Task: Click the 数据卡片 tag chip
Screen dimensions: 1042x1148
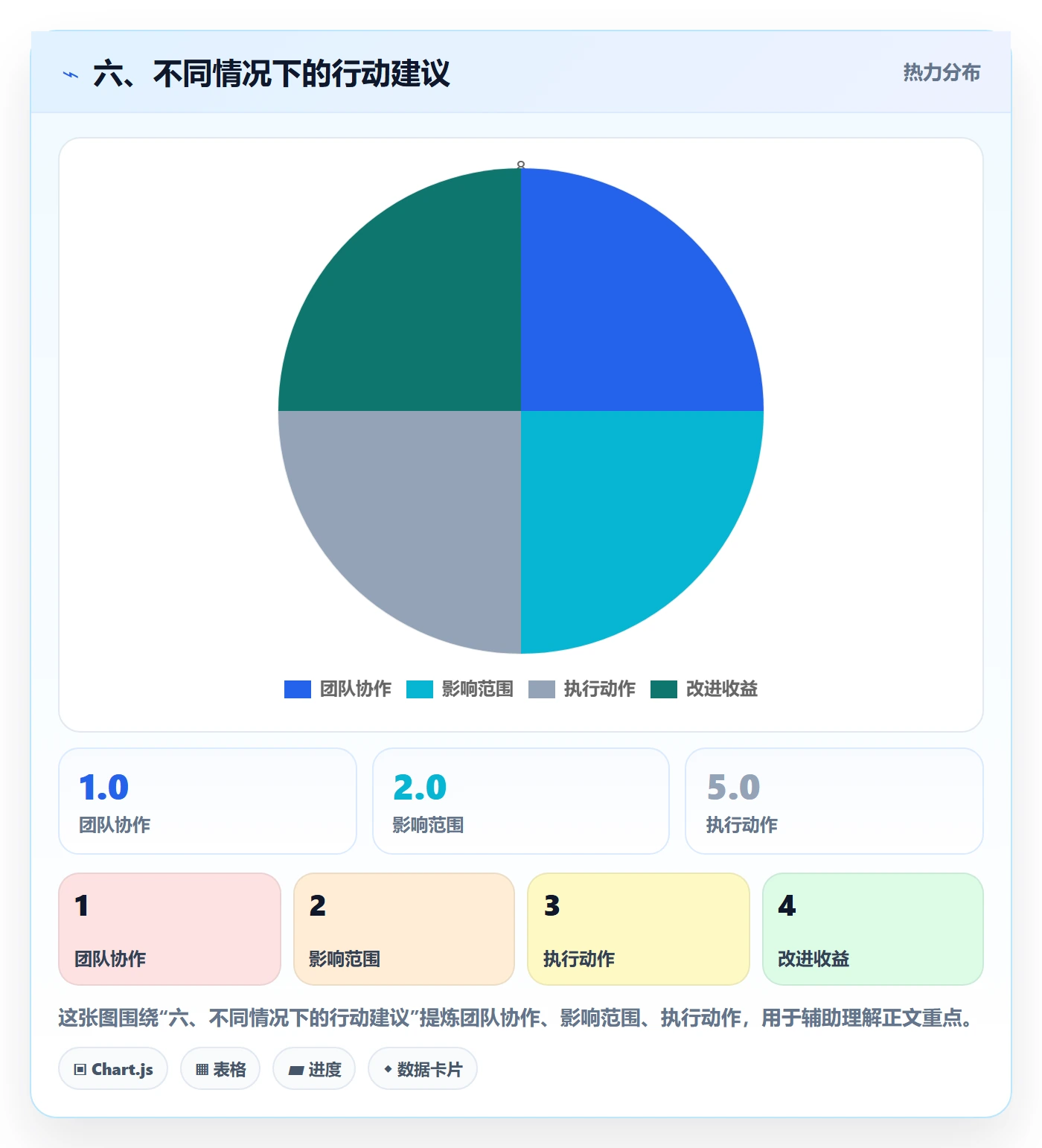Action: (x=423, y=1069)
